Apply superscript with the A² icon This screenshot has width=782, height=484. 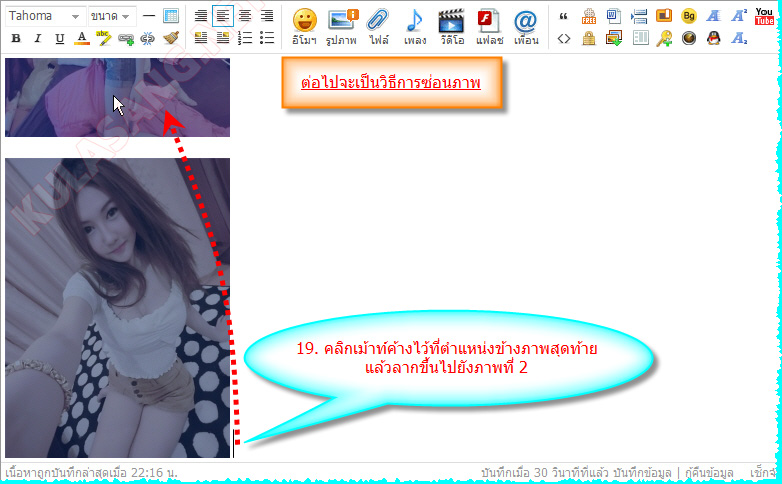739,16
